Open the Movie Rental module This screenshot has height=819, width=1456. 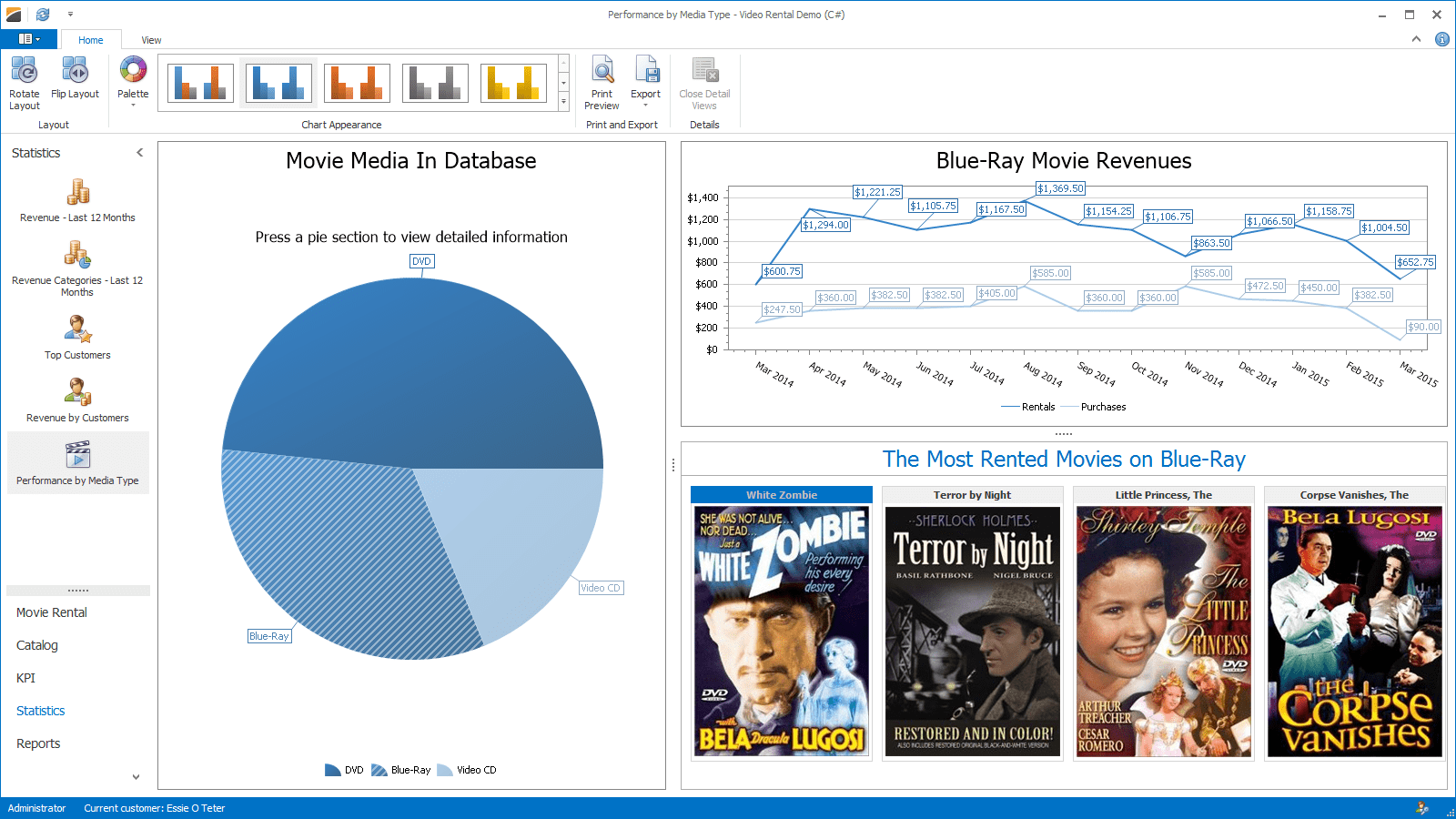[52, 612]
